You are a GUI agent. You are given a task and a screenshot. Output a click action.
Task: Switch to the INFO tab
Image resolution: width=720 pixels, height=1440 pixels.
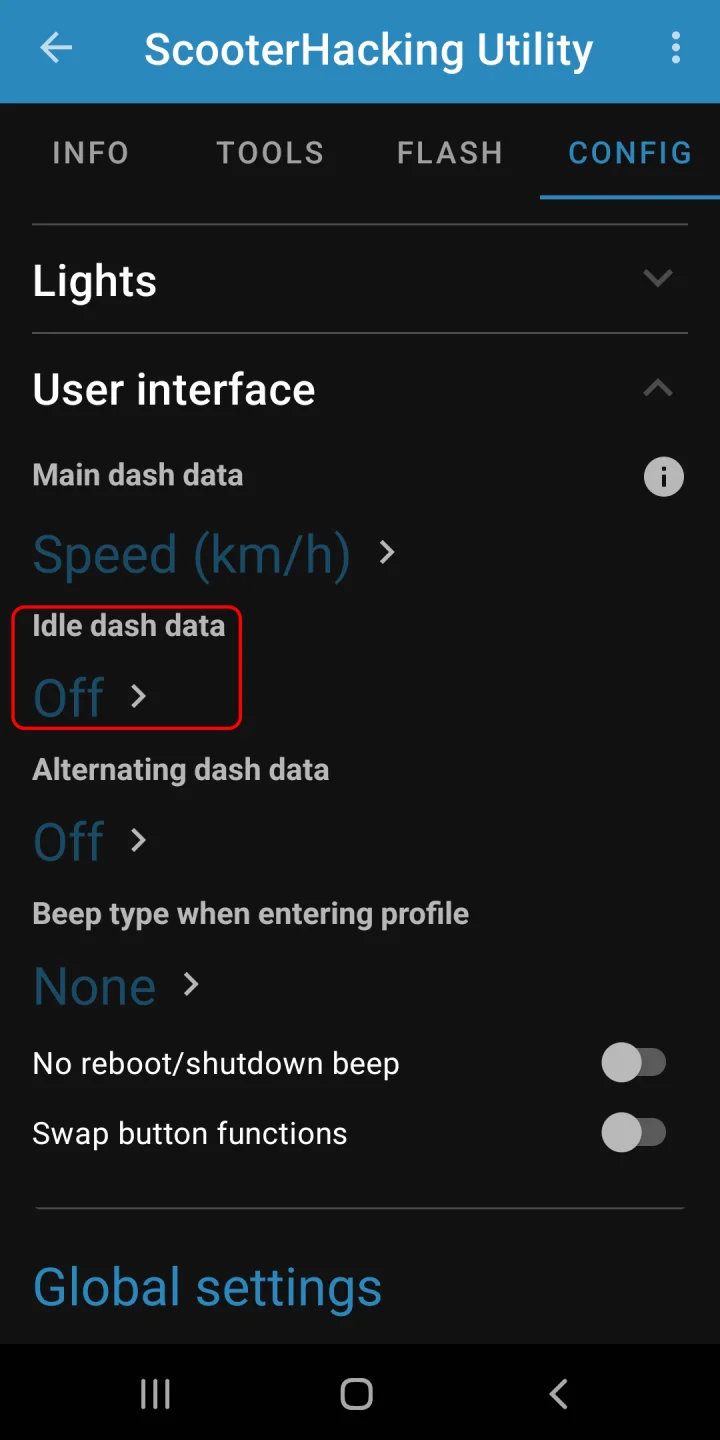tap(90, 153)
